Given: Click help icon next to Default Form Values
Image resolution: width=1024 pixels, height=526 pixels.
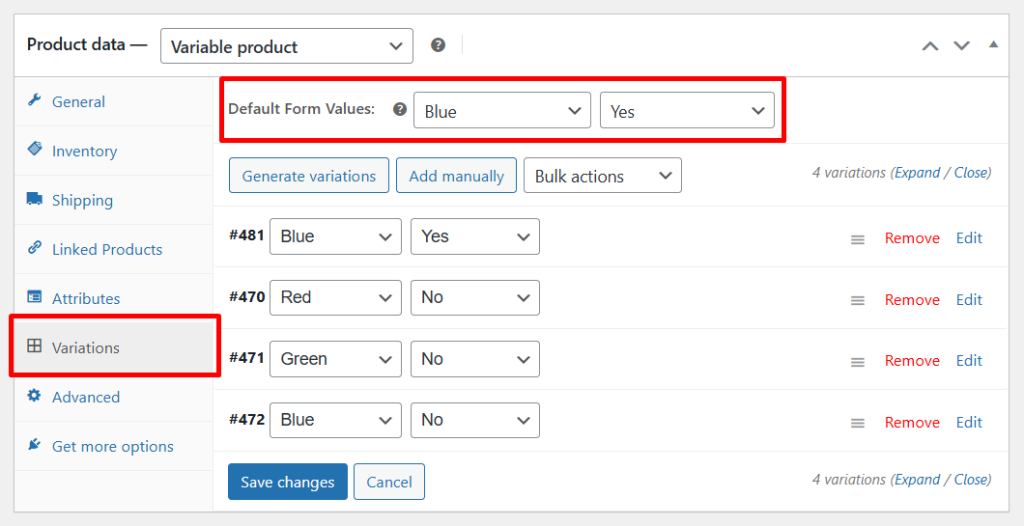Looking at the screenshot, I should [x=400, y=109].
